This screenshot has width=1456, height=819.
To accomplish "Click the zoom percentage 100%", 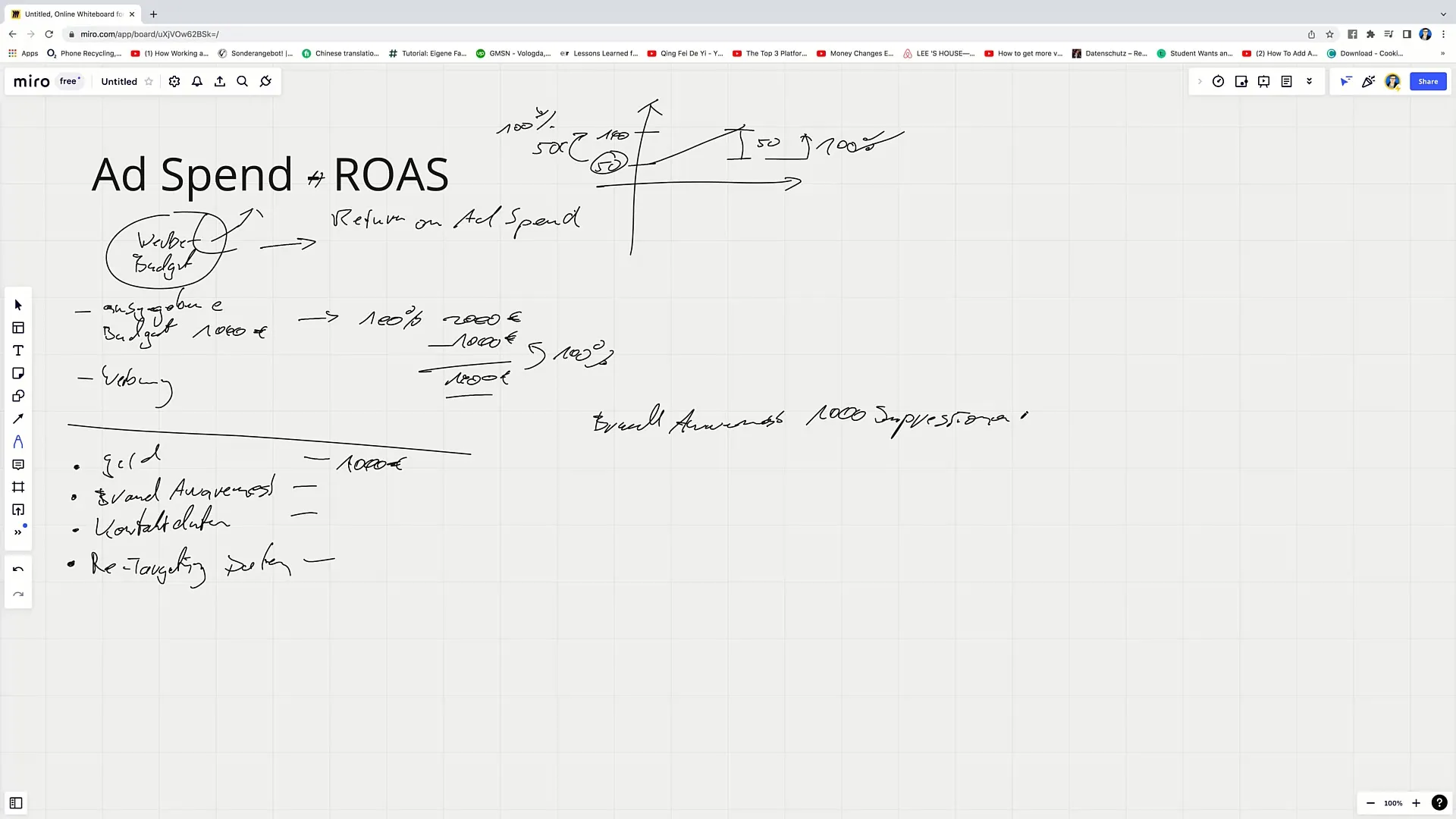I will [x=1394, y=804].
